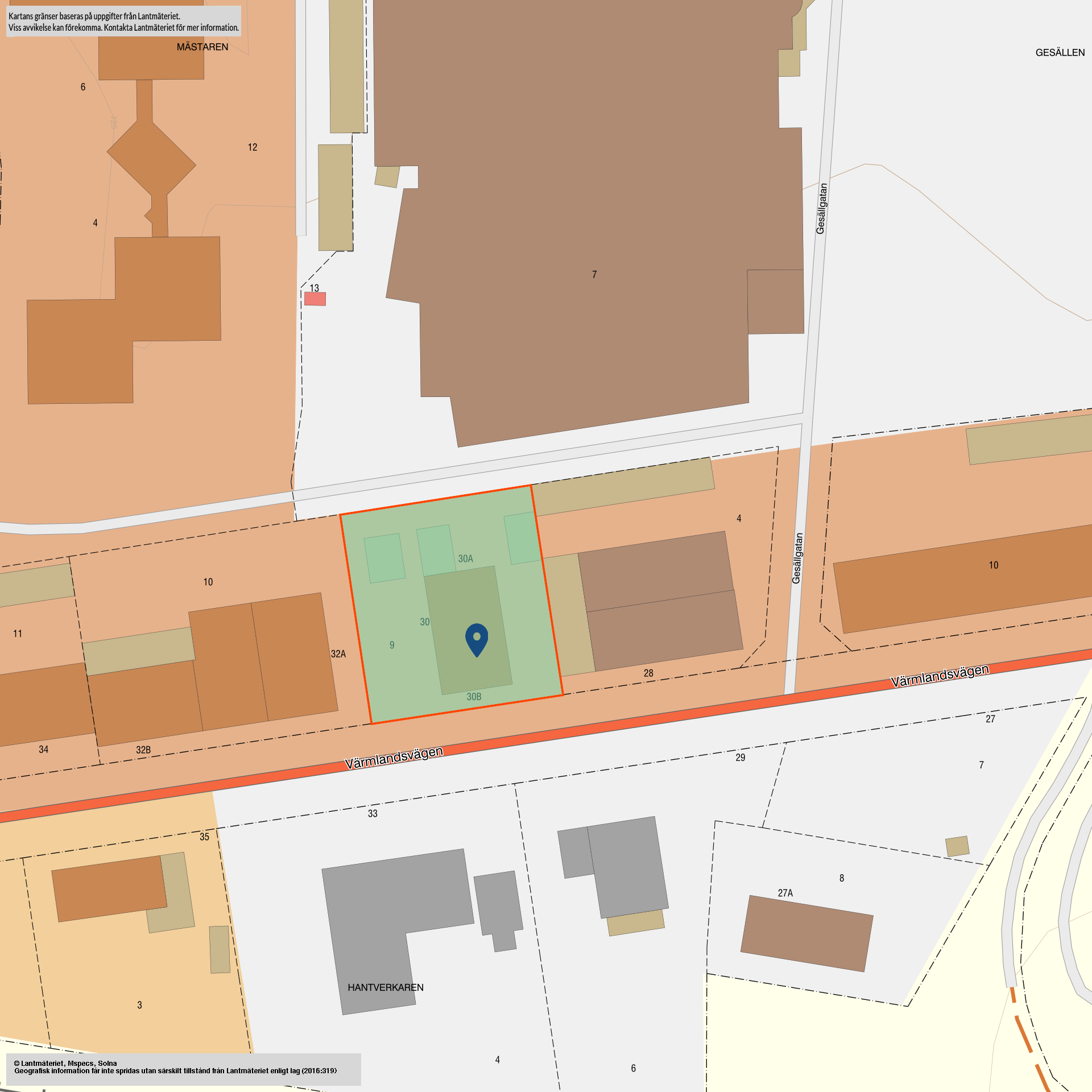Click the brown building labeled 27A

tap(806, 933)
